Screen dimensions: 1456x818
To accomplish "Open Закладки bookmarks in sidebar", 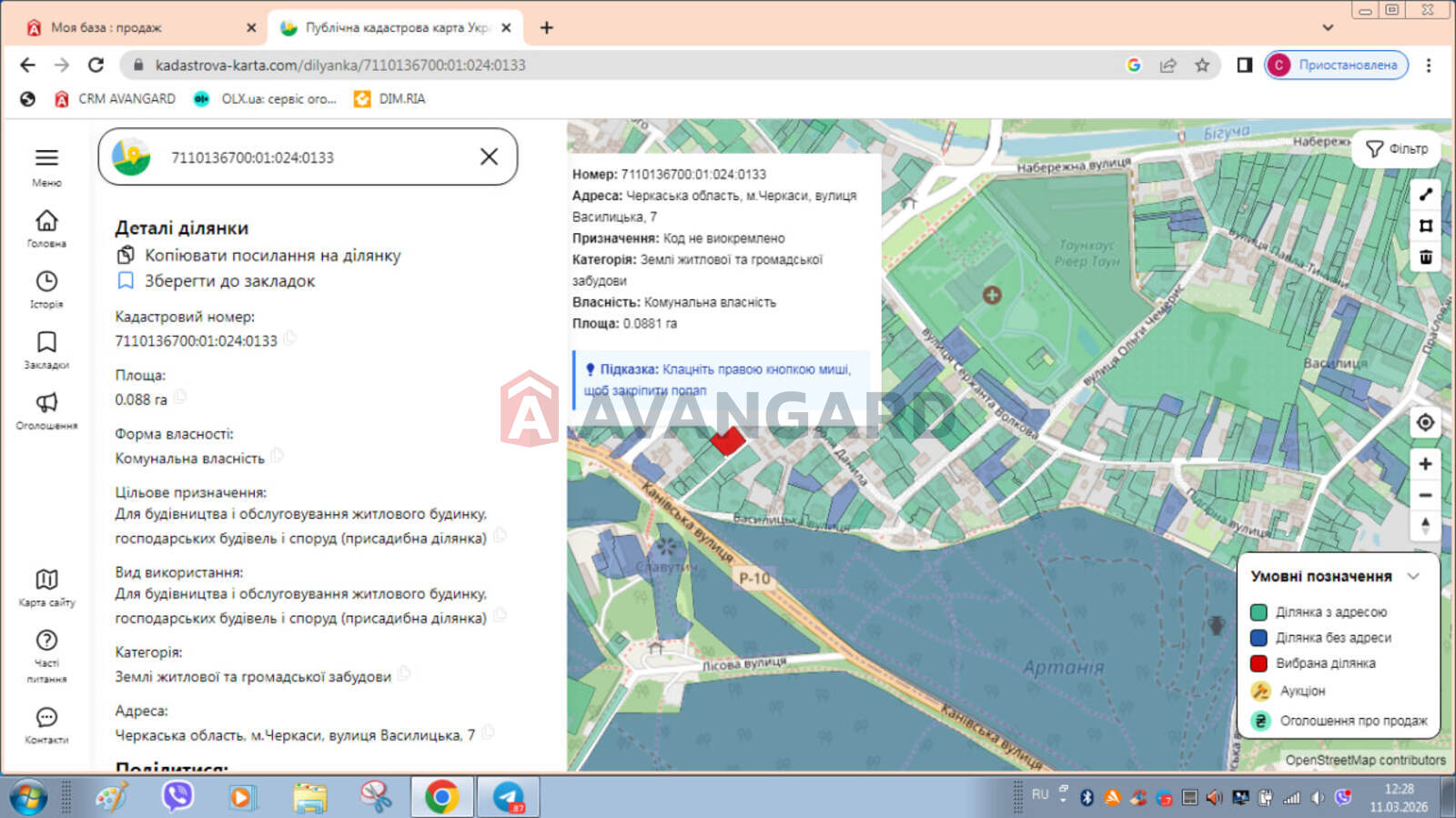I will tap(46, 343).
